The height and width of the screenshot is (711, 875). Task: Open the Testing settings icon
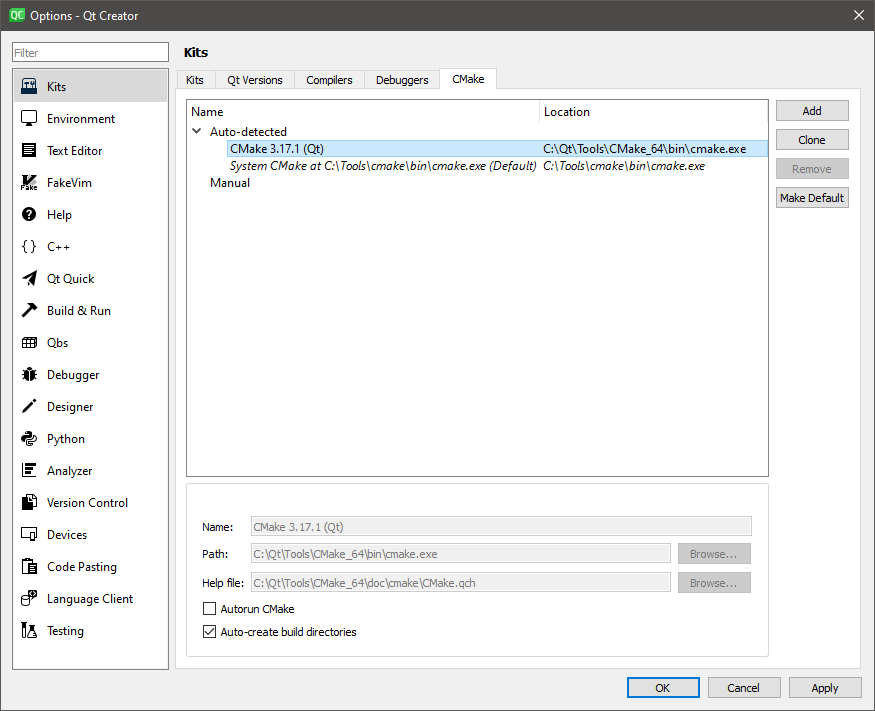28,630
